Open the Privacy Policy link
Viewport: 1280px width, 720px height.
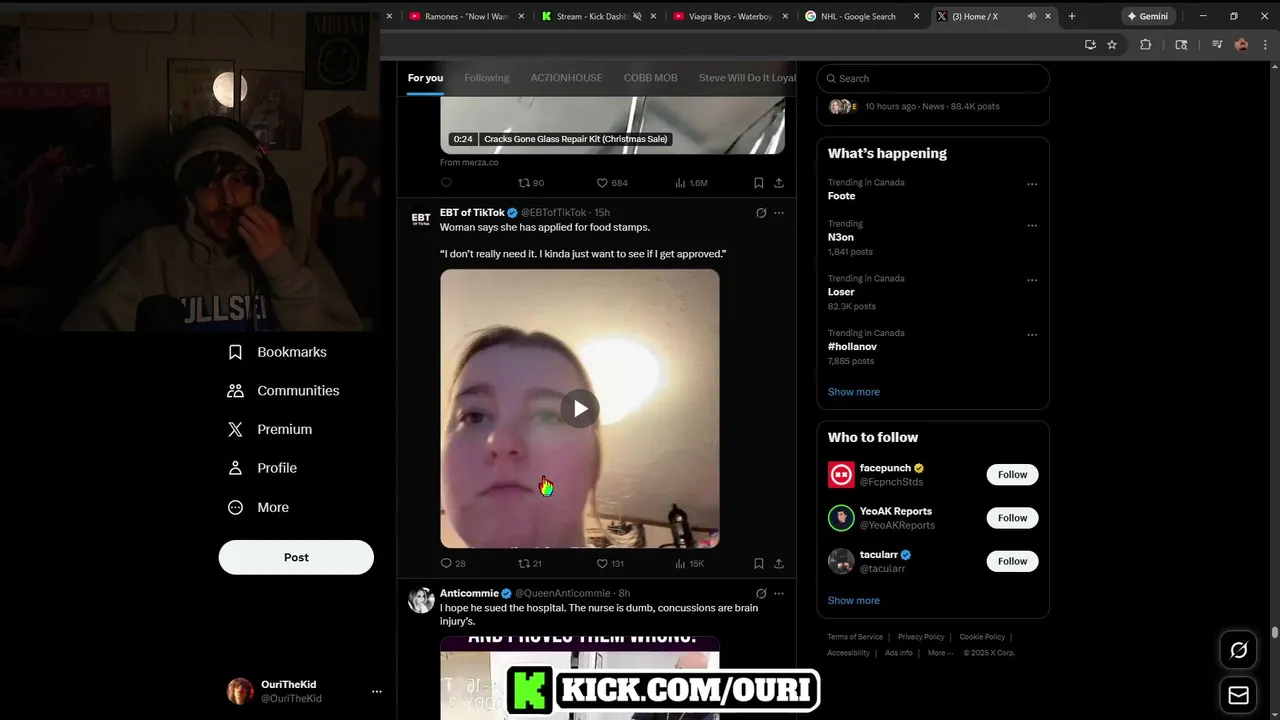921,637
